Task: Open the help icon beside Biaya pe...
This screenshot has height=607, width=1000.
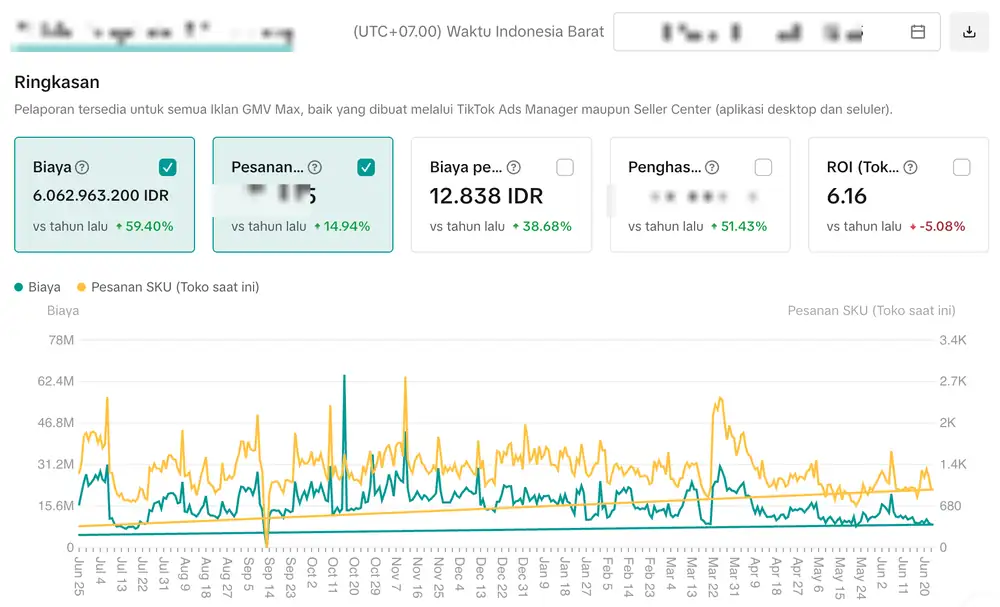Action: pos(513,168)
